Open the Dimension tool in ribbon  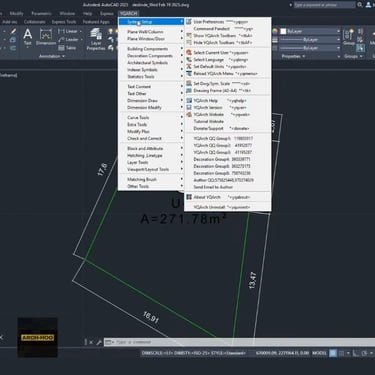pyautogui.click(x=46, y=37)
